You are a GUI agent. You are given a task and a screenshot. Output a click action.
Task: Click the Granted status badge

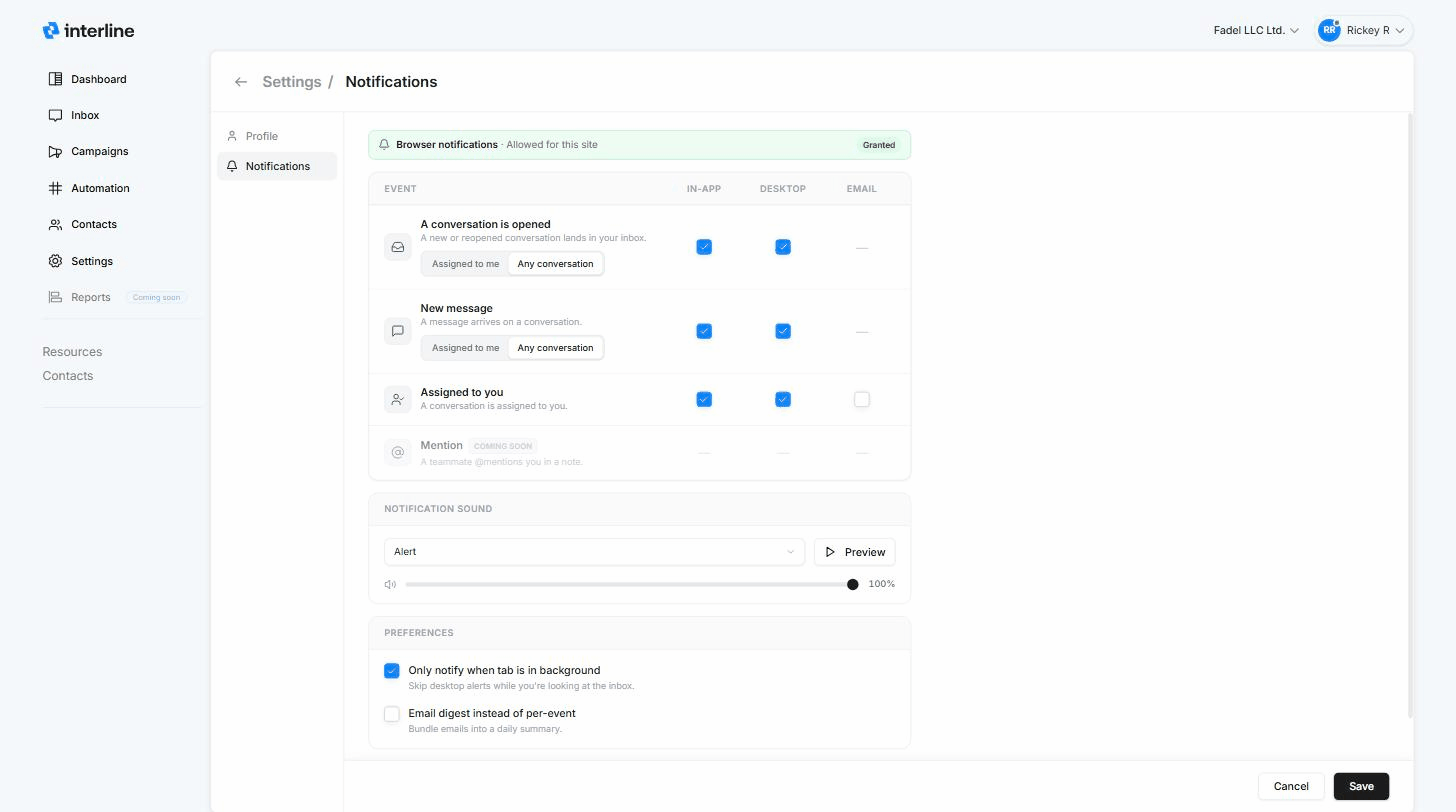coord(879,145)
